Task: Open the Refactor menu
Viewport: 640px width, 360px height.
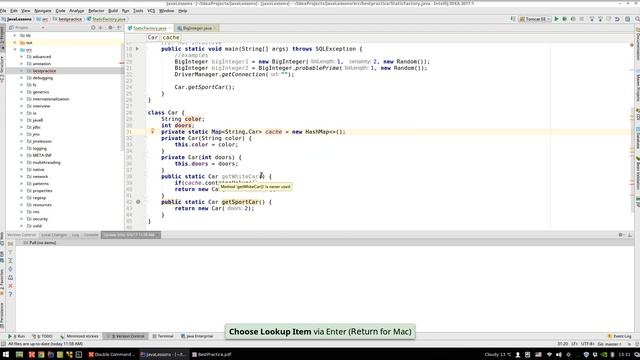Action: pos(96,11)
